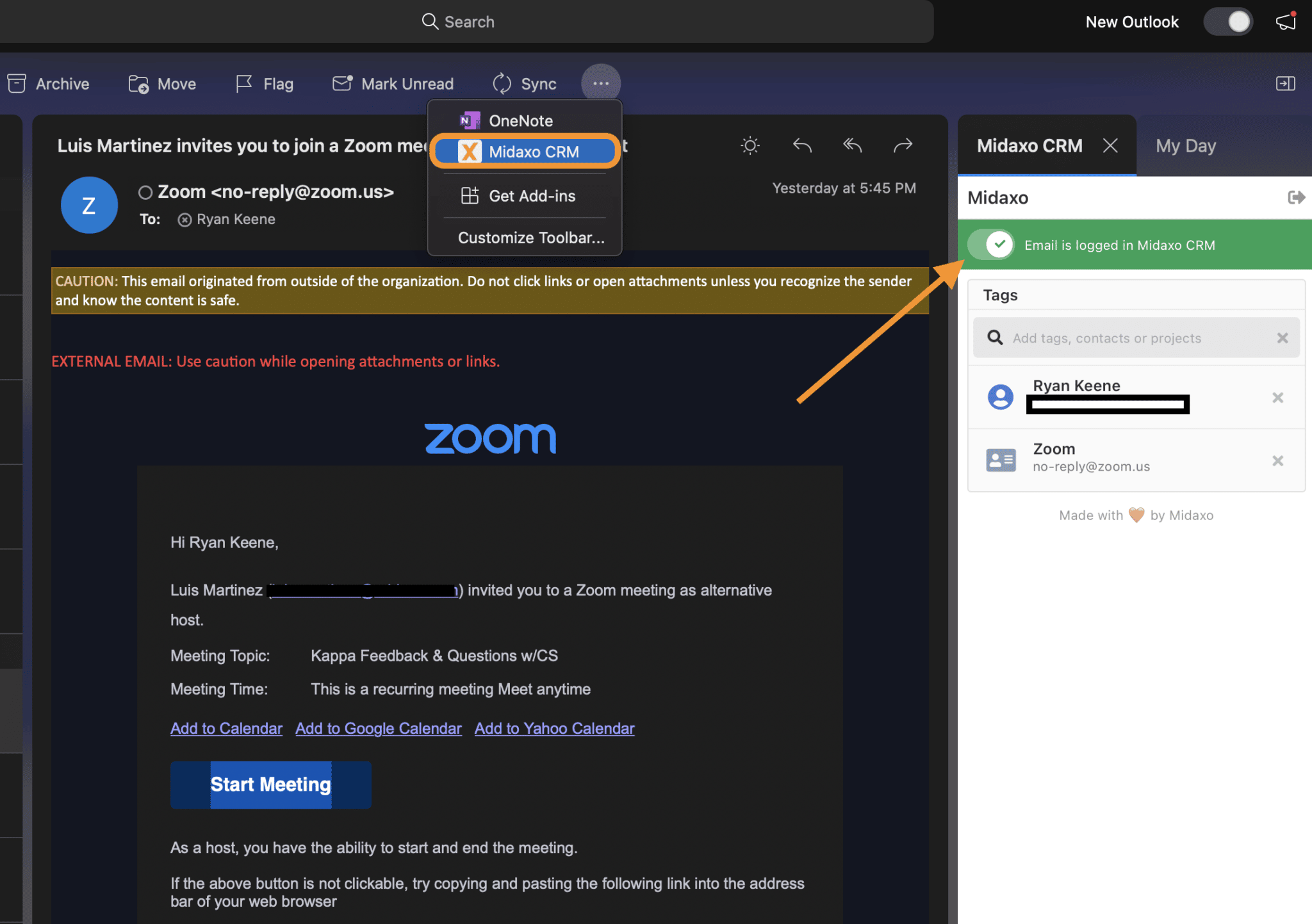Screen dimensions: 1312x924
Task: Click the Midaxo logout icon
Action: 1296,197
